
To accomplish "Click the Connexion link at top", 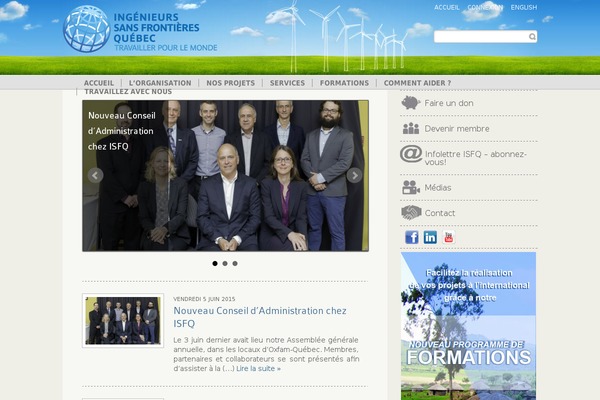I will tap(485, 7).
